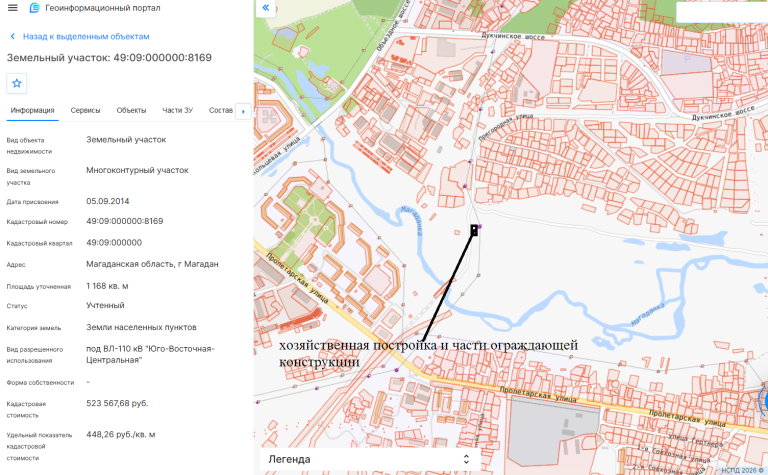Select cadastral number value 49:09:000000:8169
This screenshot has width=768, height=475.
(x=124, y=221)
